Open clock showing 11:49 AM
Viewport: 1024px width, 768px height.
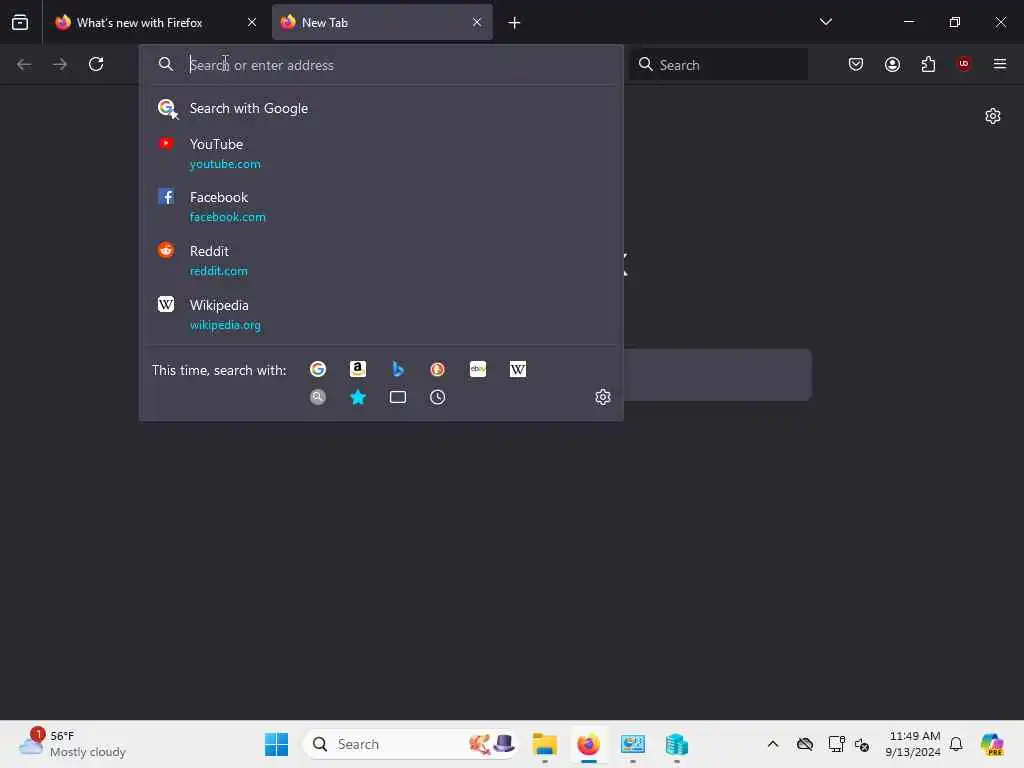913,744
